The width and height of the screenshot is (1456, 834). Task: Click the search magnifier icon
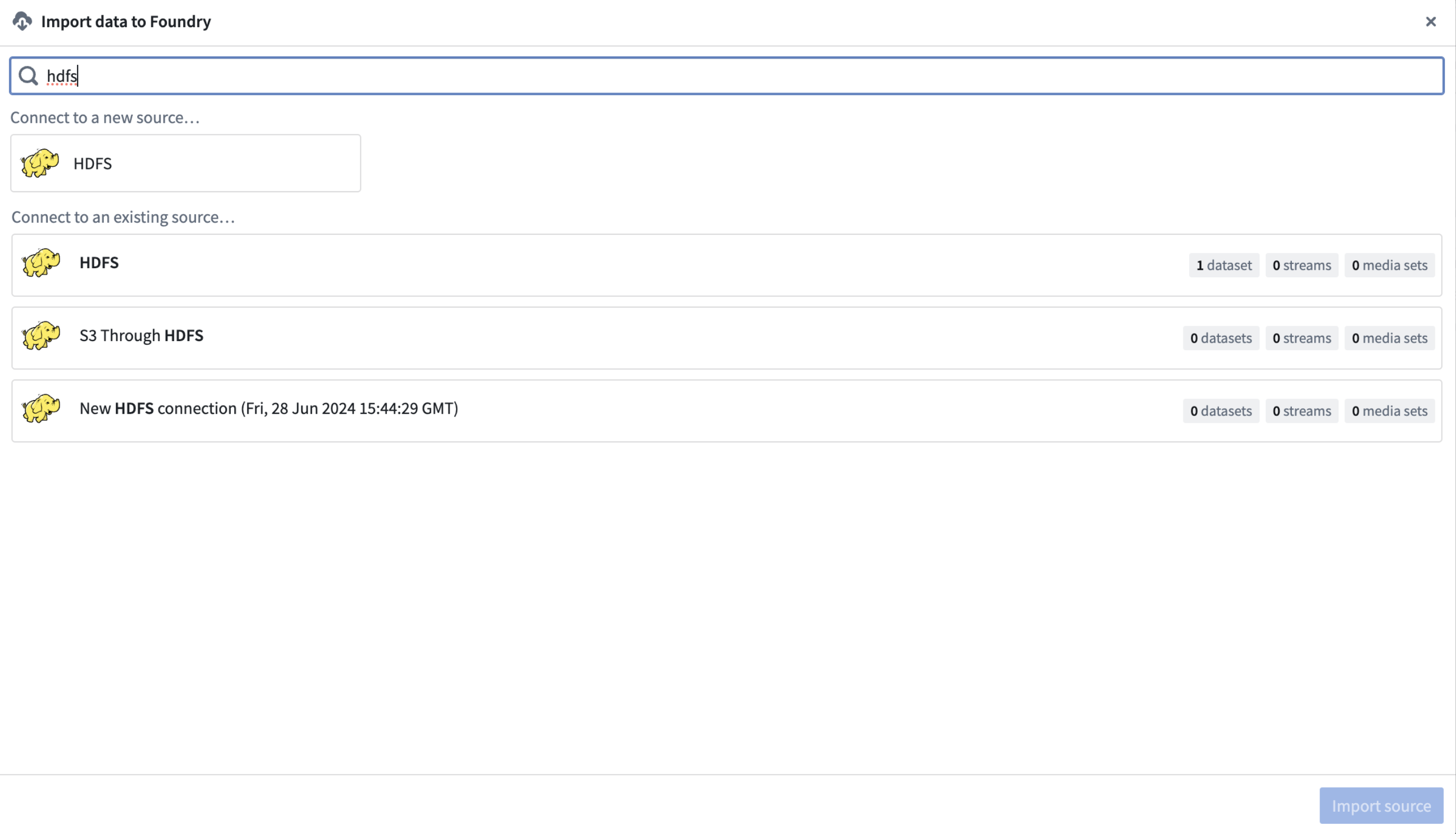[28, 75]
